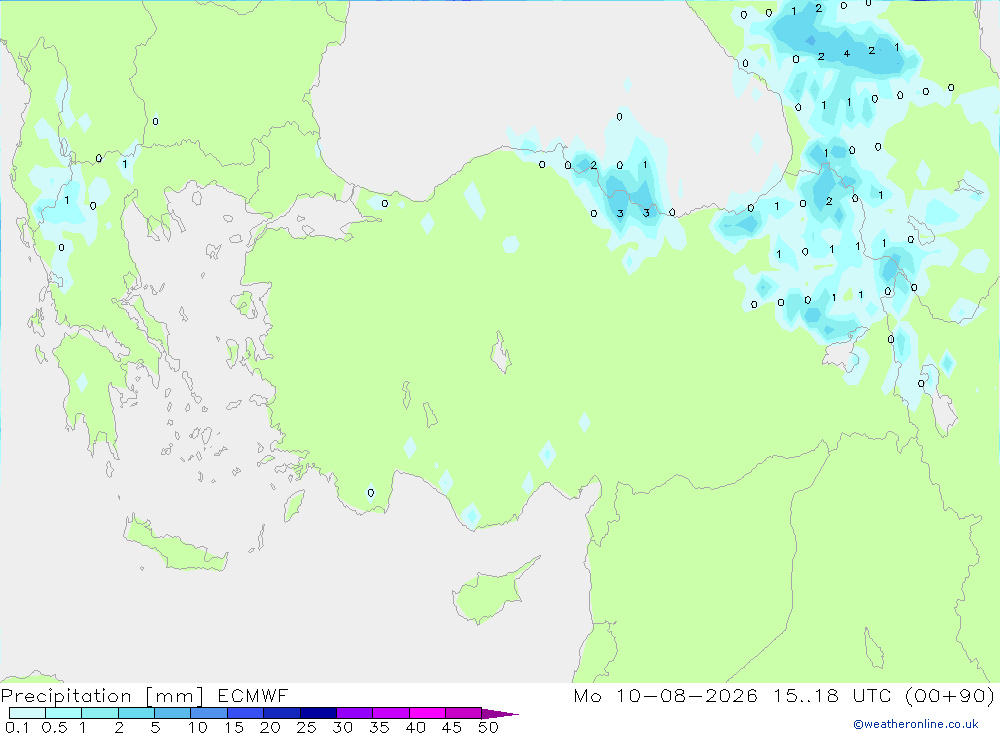
Task: Click the date text "Mo 10-08-2026"
Action: click(x=665, y=695)
